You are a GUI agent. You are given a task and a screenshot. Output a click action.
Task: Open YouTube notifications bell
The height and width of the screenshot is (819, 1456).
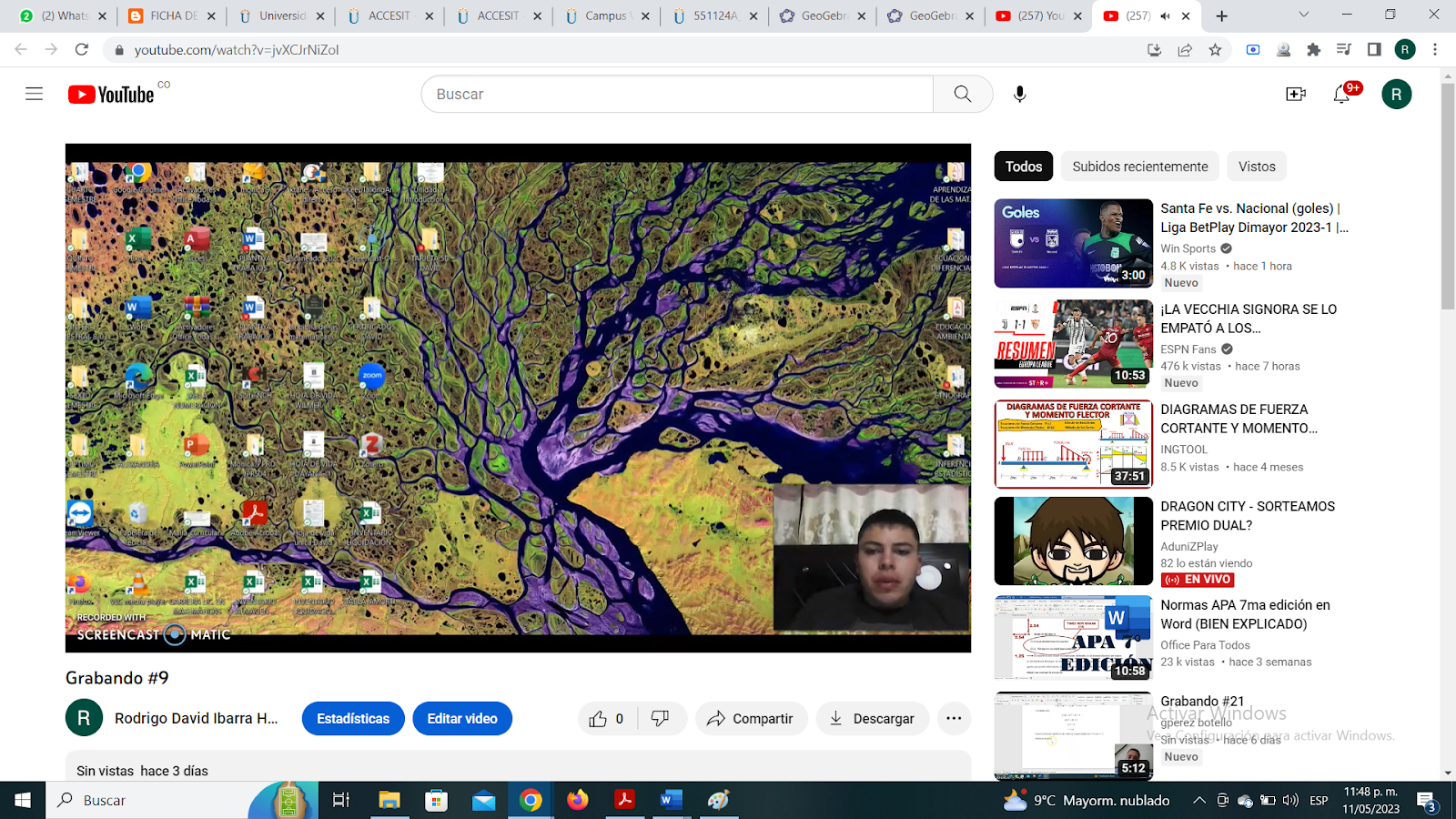point(1342,94)
